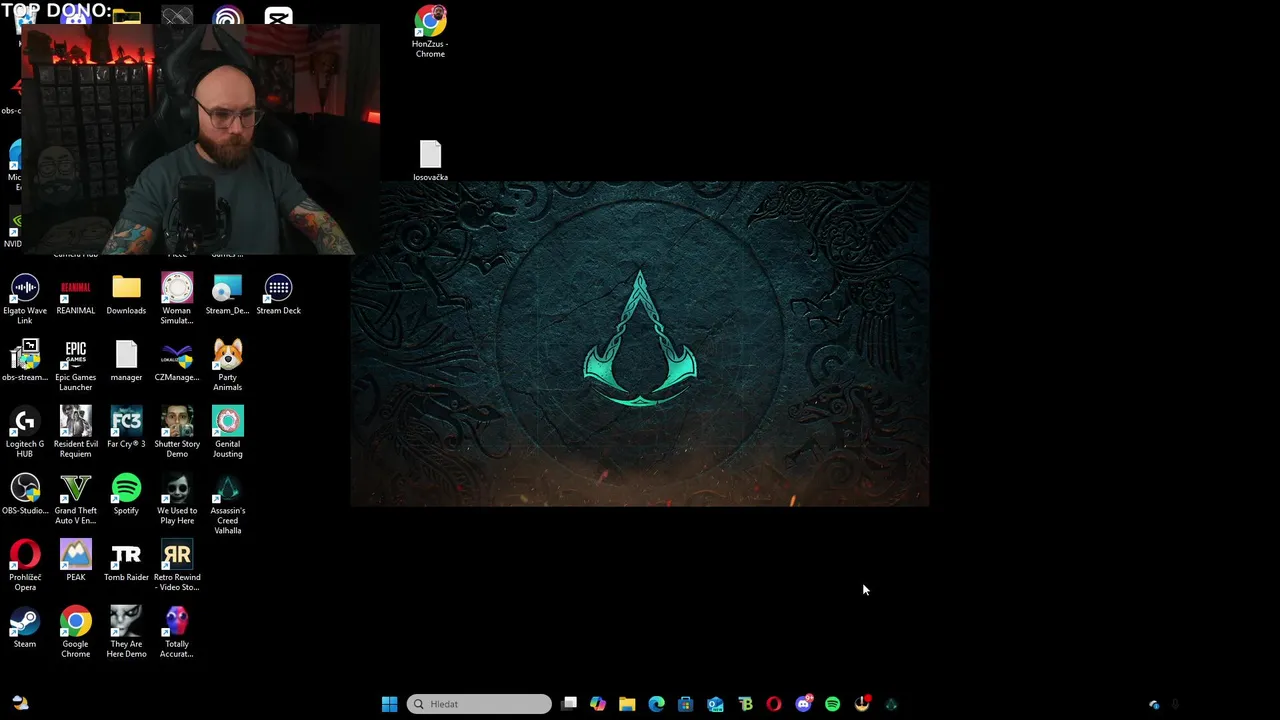1280x720 pixels.
Task: Launch Tomb Raider from the desktop
Action: click(x=126, y=561)
